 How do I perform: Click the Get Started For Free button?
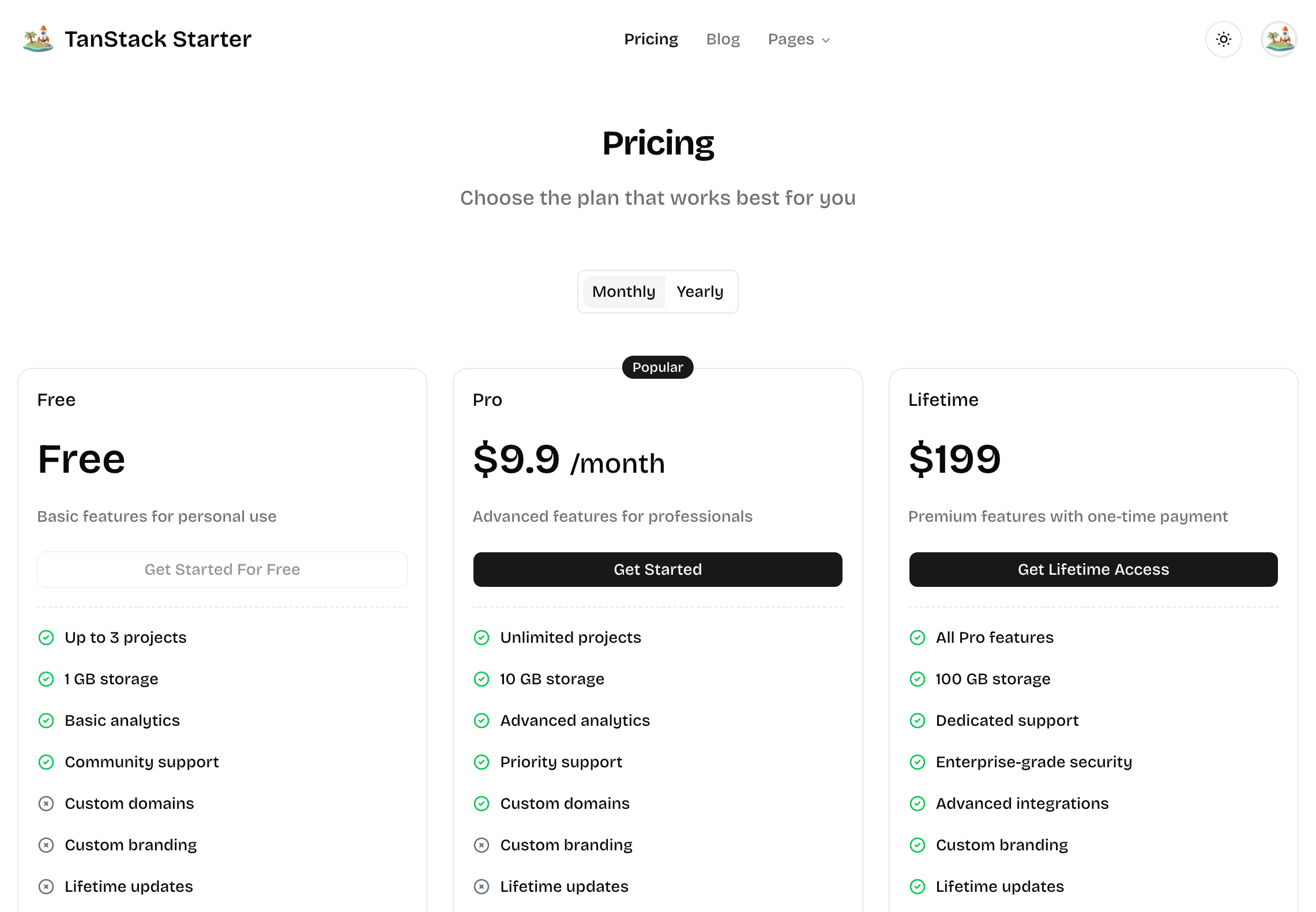click(x=222, y=569)
